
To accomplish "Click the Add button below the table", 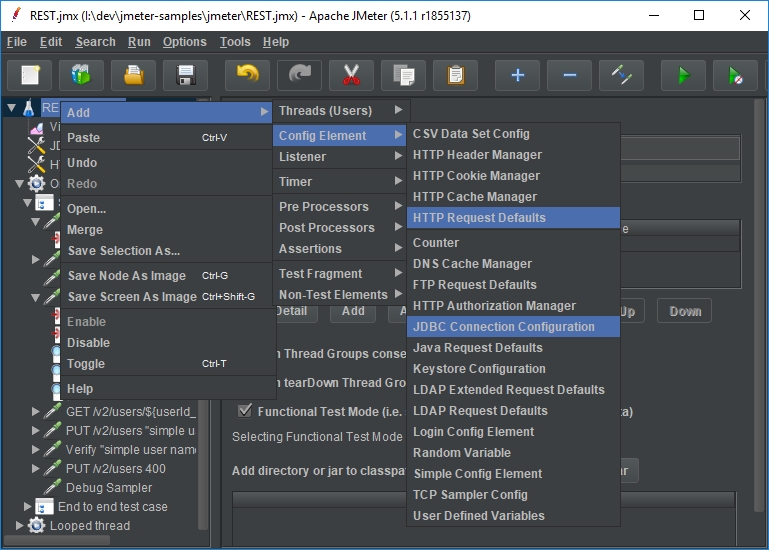I will 353,311.
